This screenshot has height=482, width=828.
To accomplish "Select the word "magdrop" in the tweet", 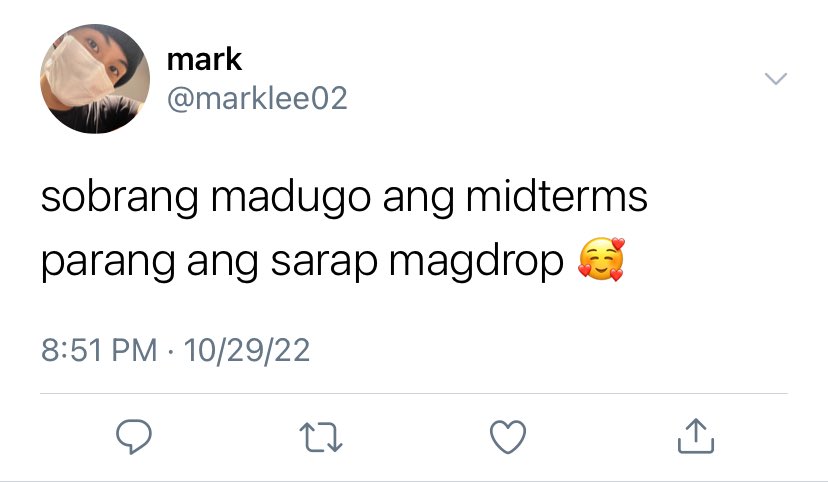I will pos(476,262).
